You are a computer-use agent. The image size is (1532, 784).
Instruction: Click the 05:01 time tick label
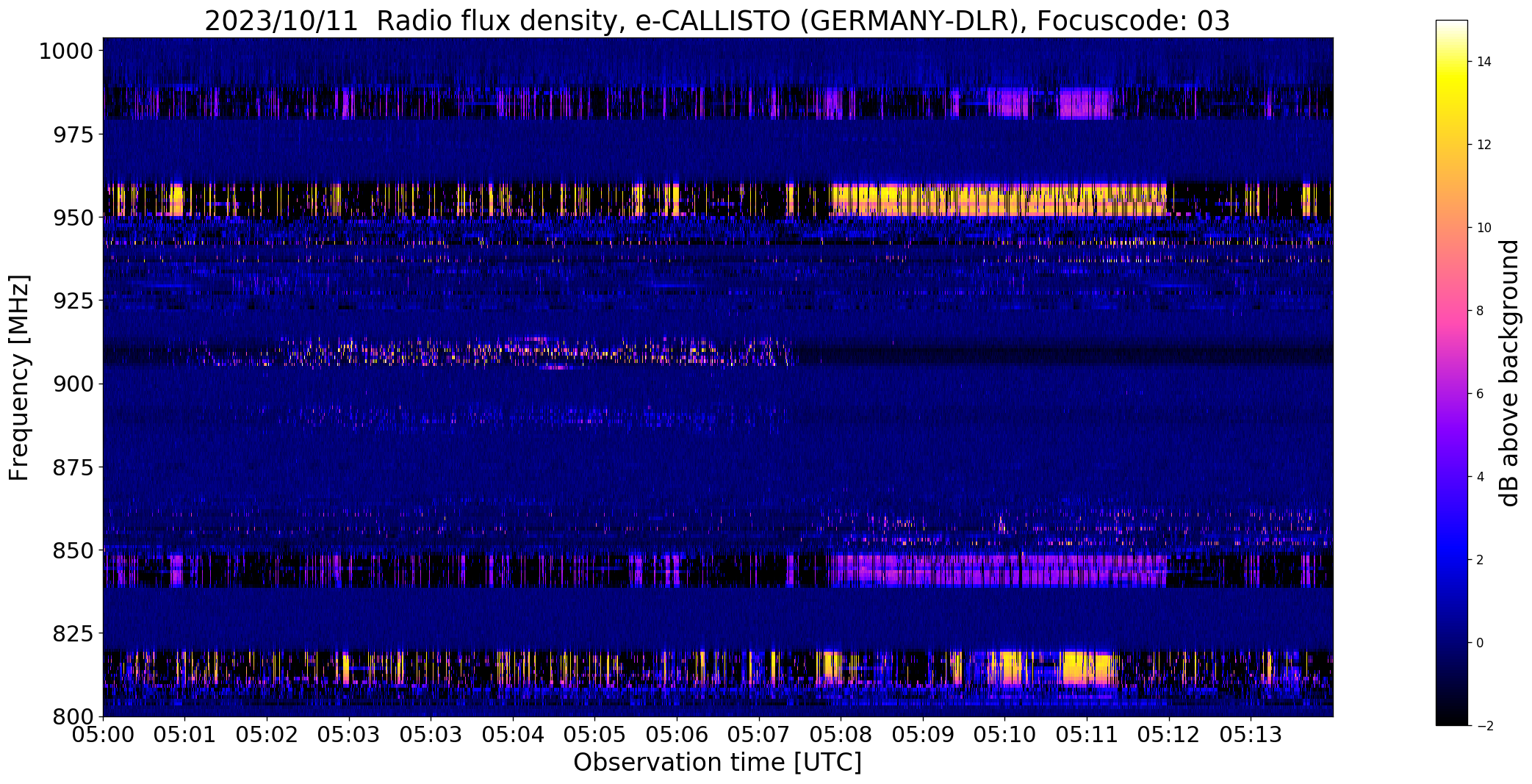pos(185,735)
